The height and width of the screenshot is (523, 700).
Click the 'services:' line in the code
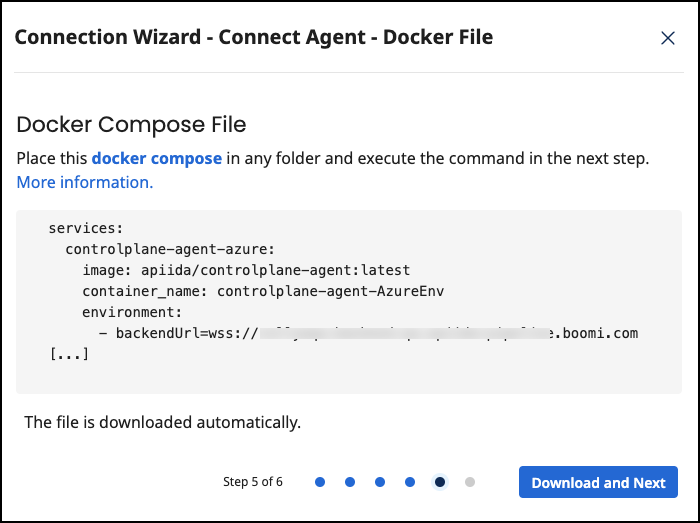point(86,228)
